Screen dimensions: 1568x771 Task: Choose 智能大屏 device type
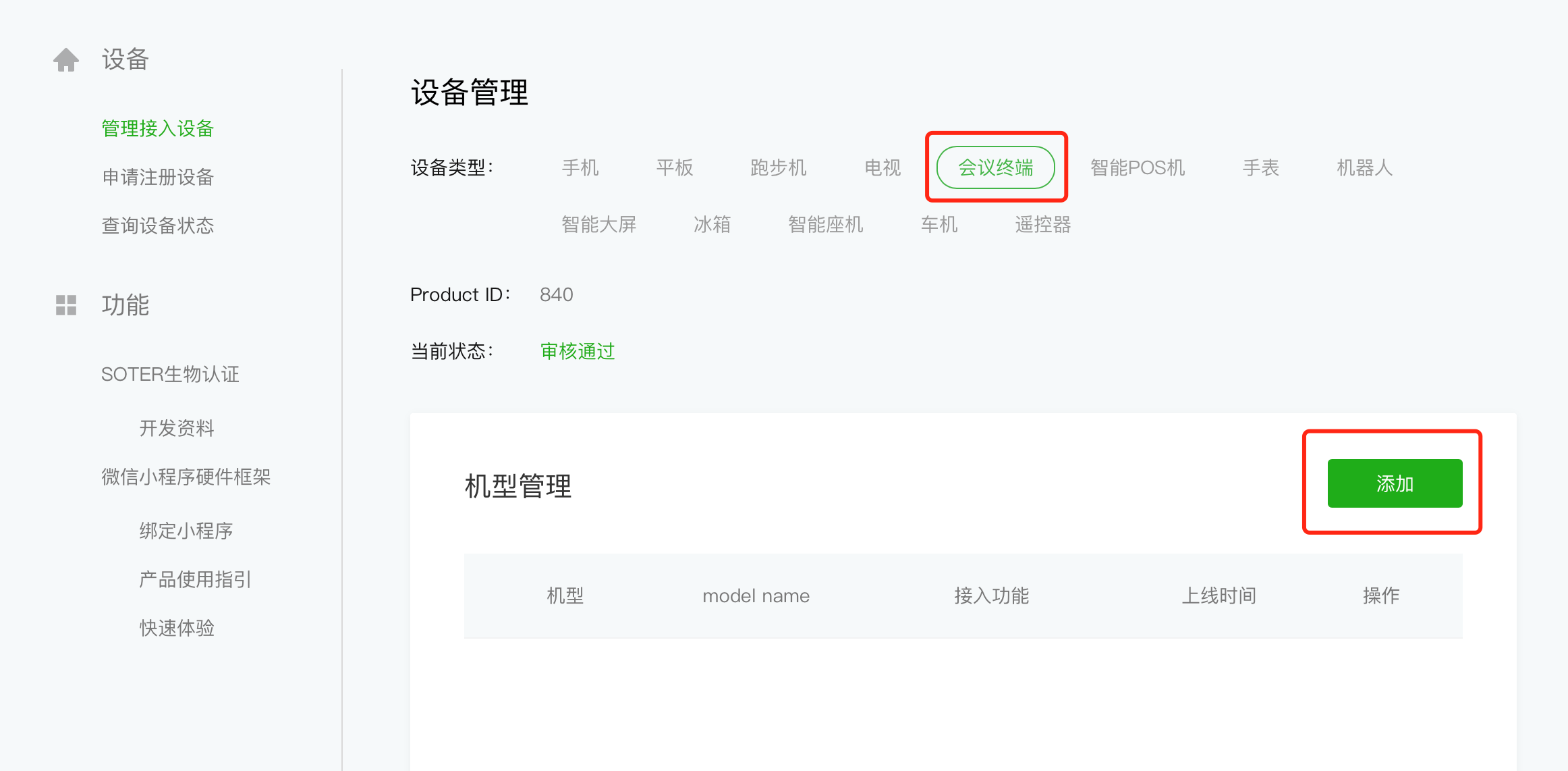point(598,224)
